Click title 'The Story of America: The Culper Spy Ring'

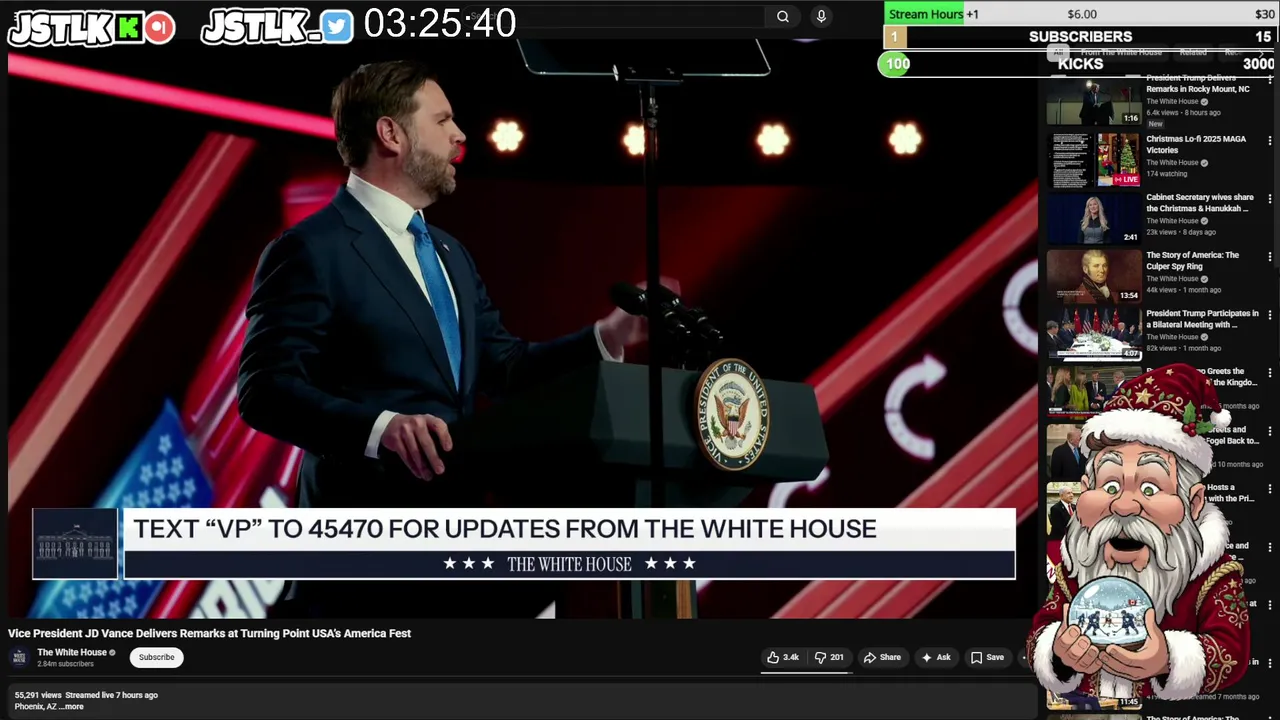[1192, 261]
